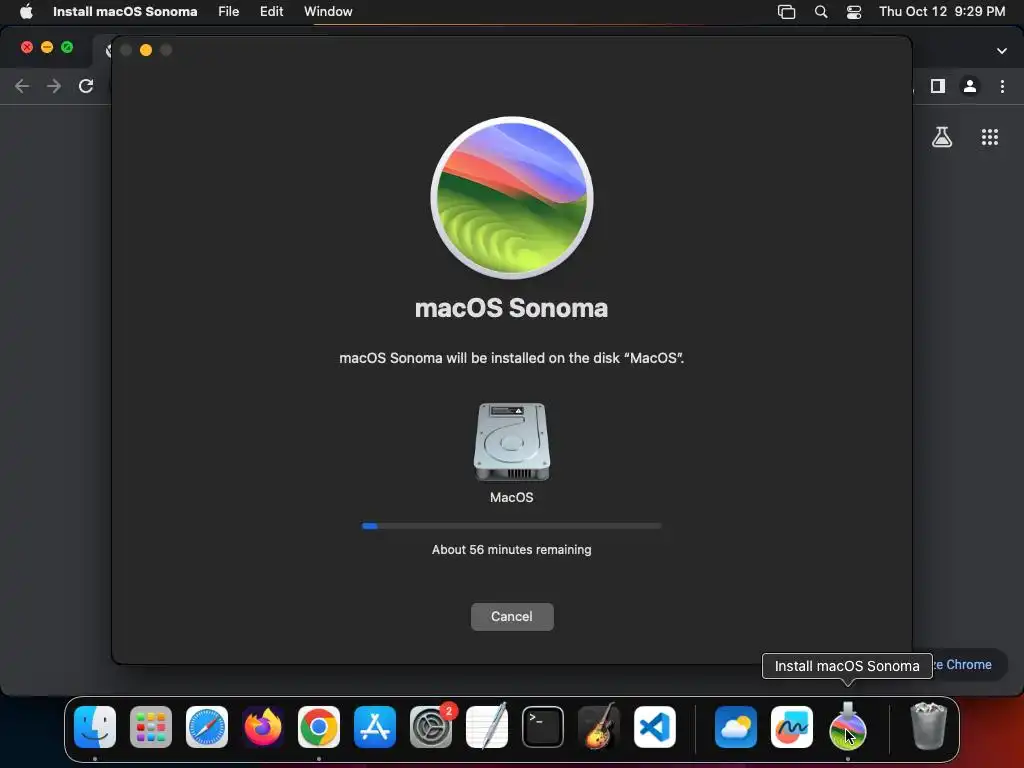1024x768 pixels.
Task: Click the macOS Sonoma logo image
Action: (512, 198)
